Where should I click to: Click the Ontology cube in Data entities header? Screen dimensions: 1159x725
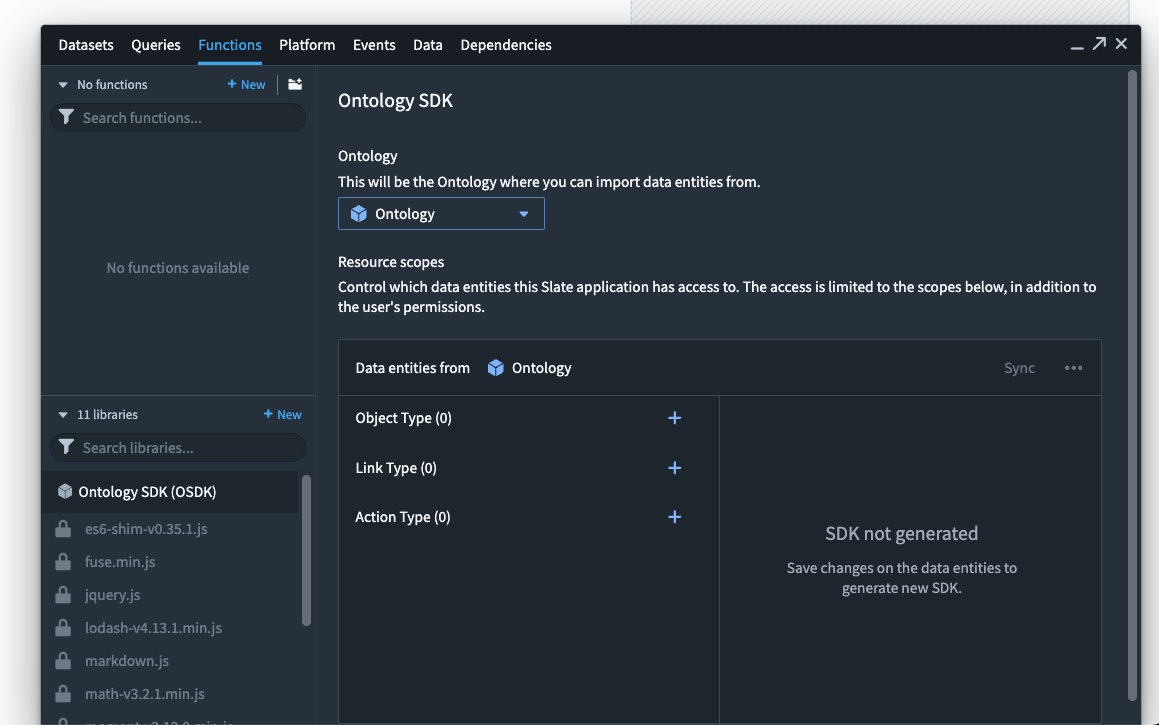496,368
